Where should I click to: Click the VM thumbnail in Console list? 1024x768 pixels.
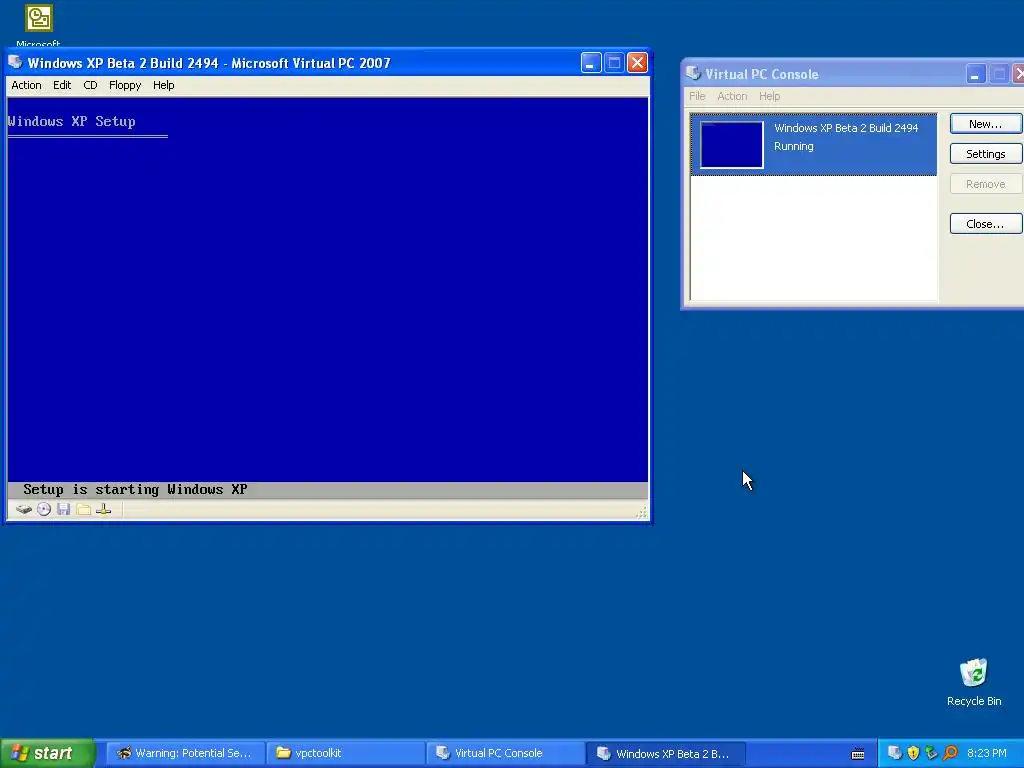coord(731,144)
